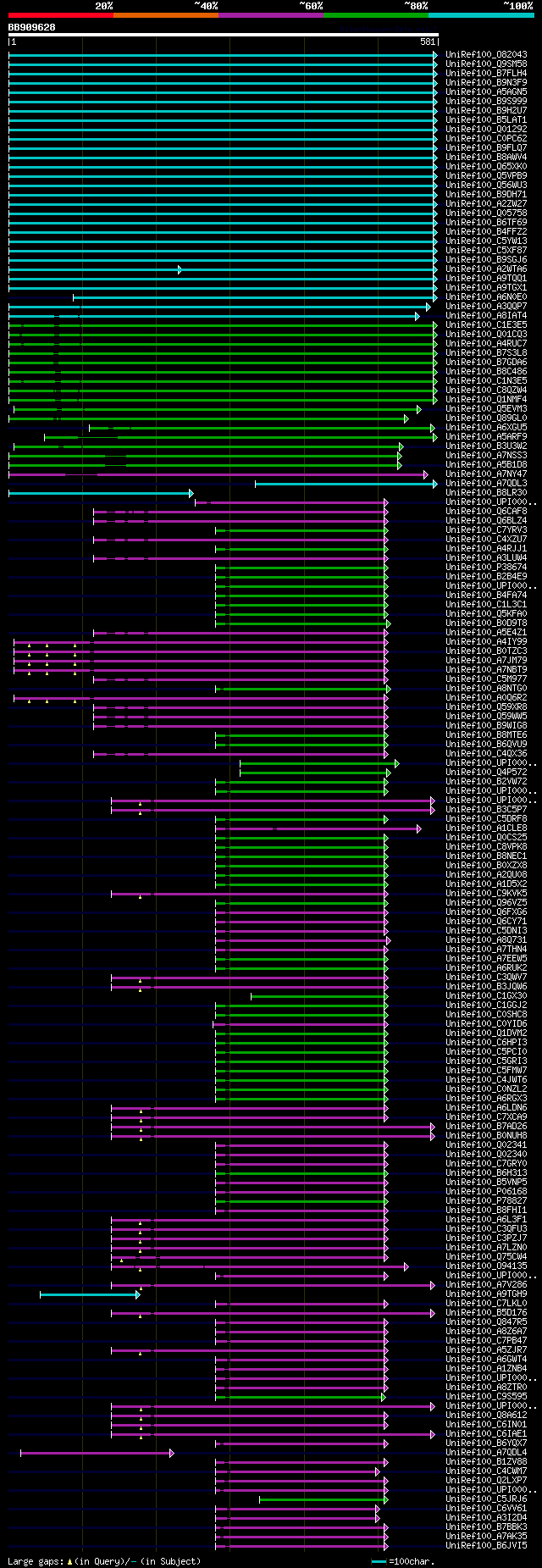Select the UniRef100_B7AD26 label
This screenshot has width=542, height=1568.
pos(486,1126)
